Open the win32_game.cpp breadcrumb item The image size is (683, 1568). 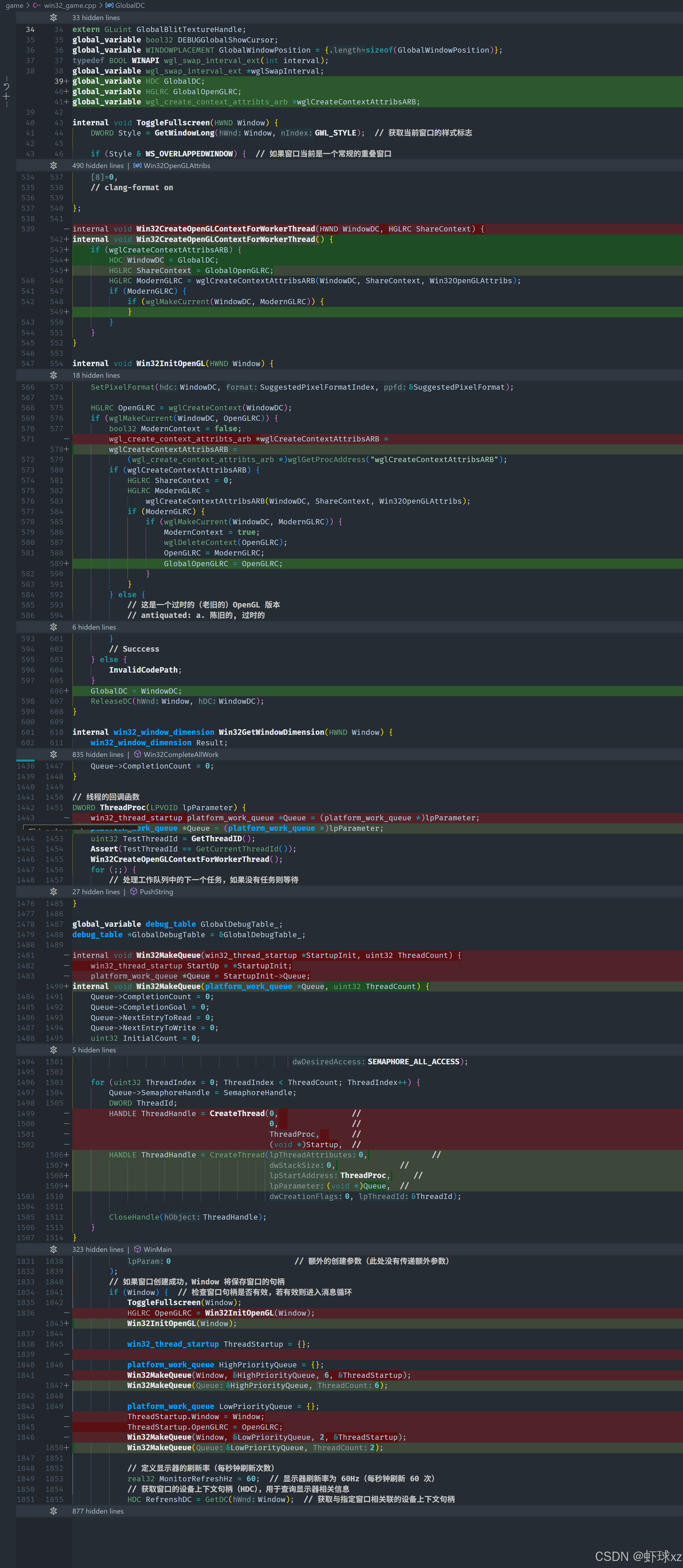pos(70,6)
